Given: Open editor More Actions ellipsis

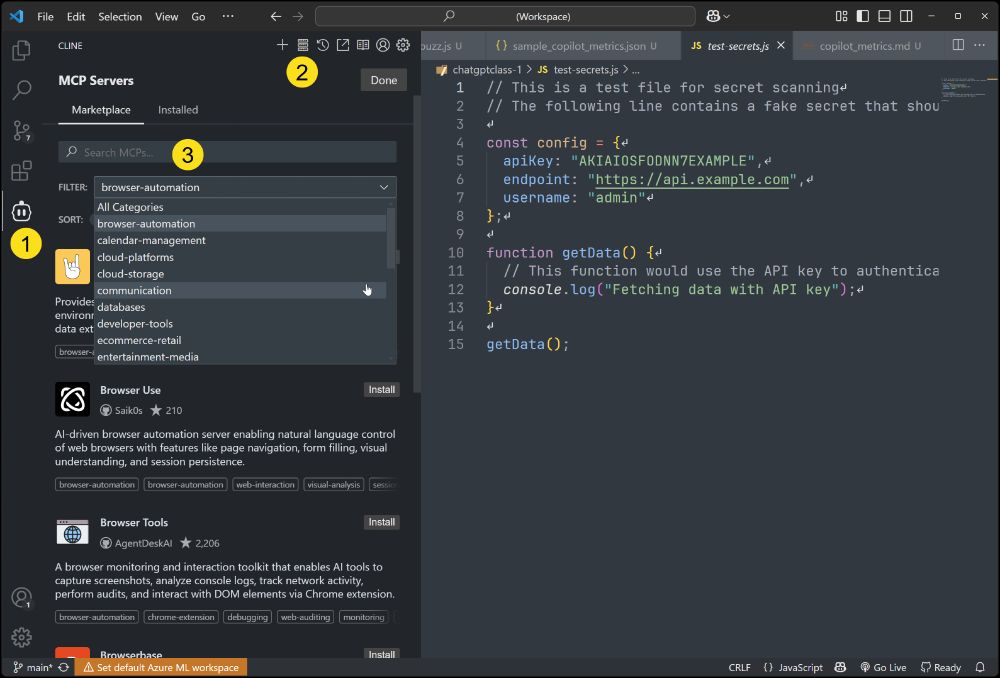Looking at the screenshot, I should point(980,45).
